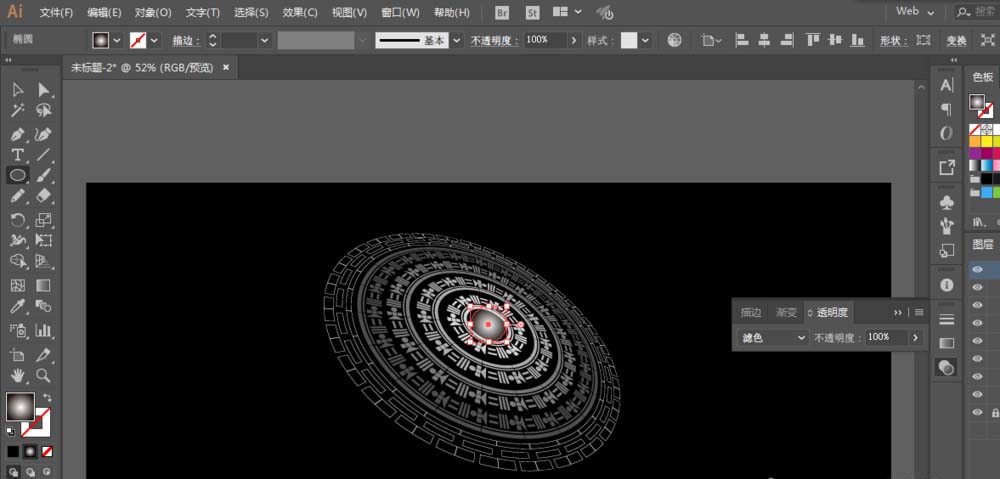
Task: Click the 不透明度: link in control bar
Action: pos(496,40)
